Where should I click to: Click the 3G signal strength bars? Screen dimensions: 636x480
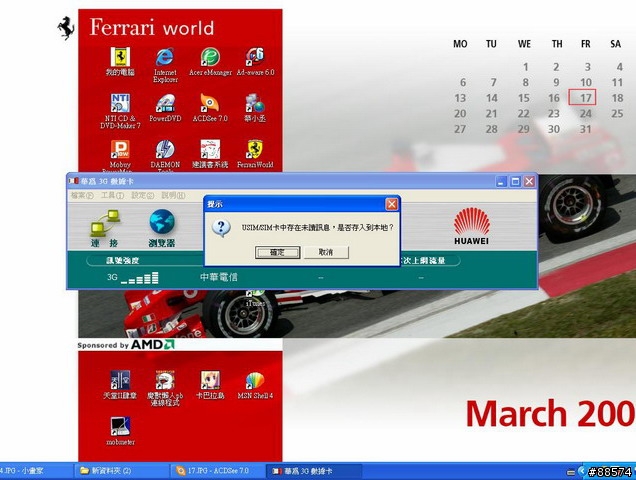(139, 278)
